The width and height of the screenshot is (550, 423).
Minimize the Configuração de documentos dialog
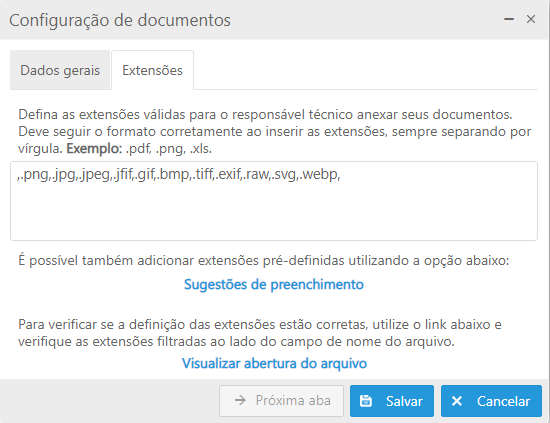coord(509,19)
